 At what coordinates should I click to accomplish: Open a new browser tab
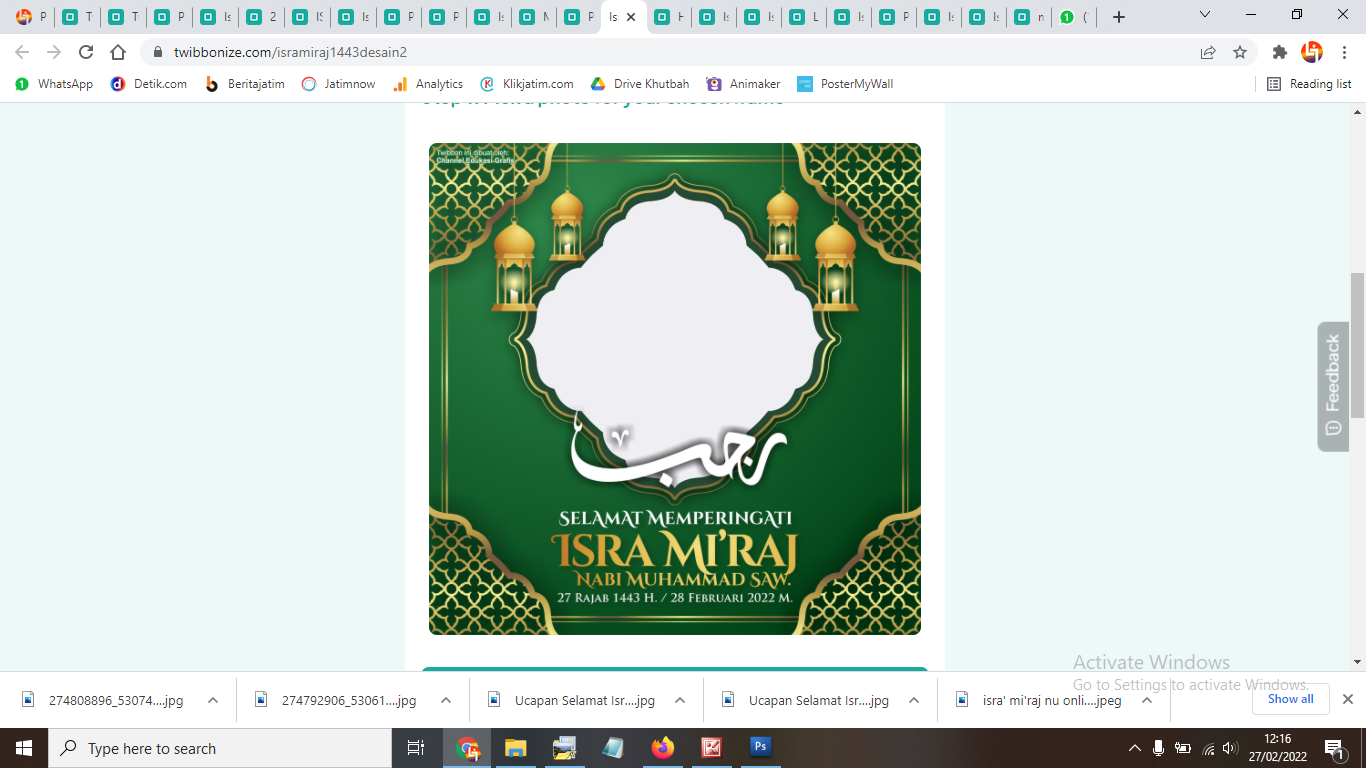1119,17
